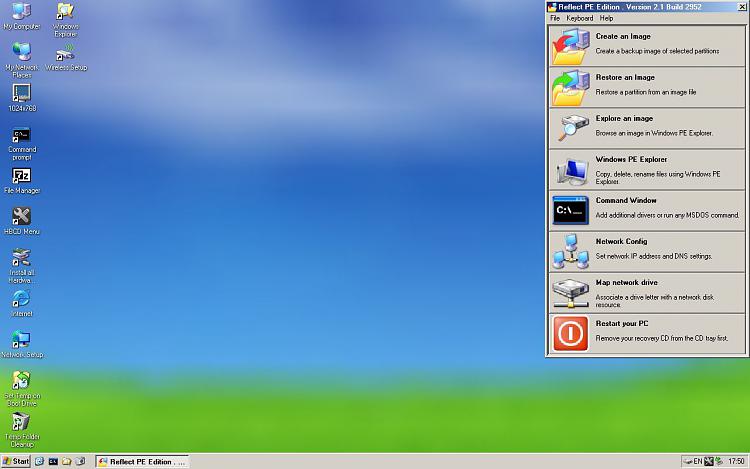This screenshot has width=750, height=469.
Task: Select Wireless Setup desktop shortcut
Action: tap(66, 57)
